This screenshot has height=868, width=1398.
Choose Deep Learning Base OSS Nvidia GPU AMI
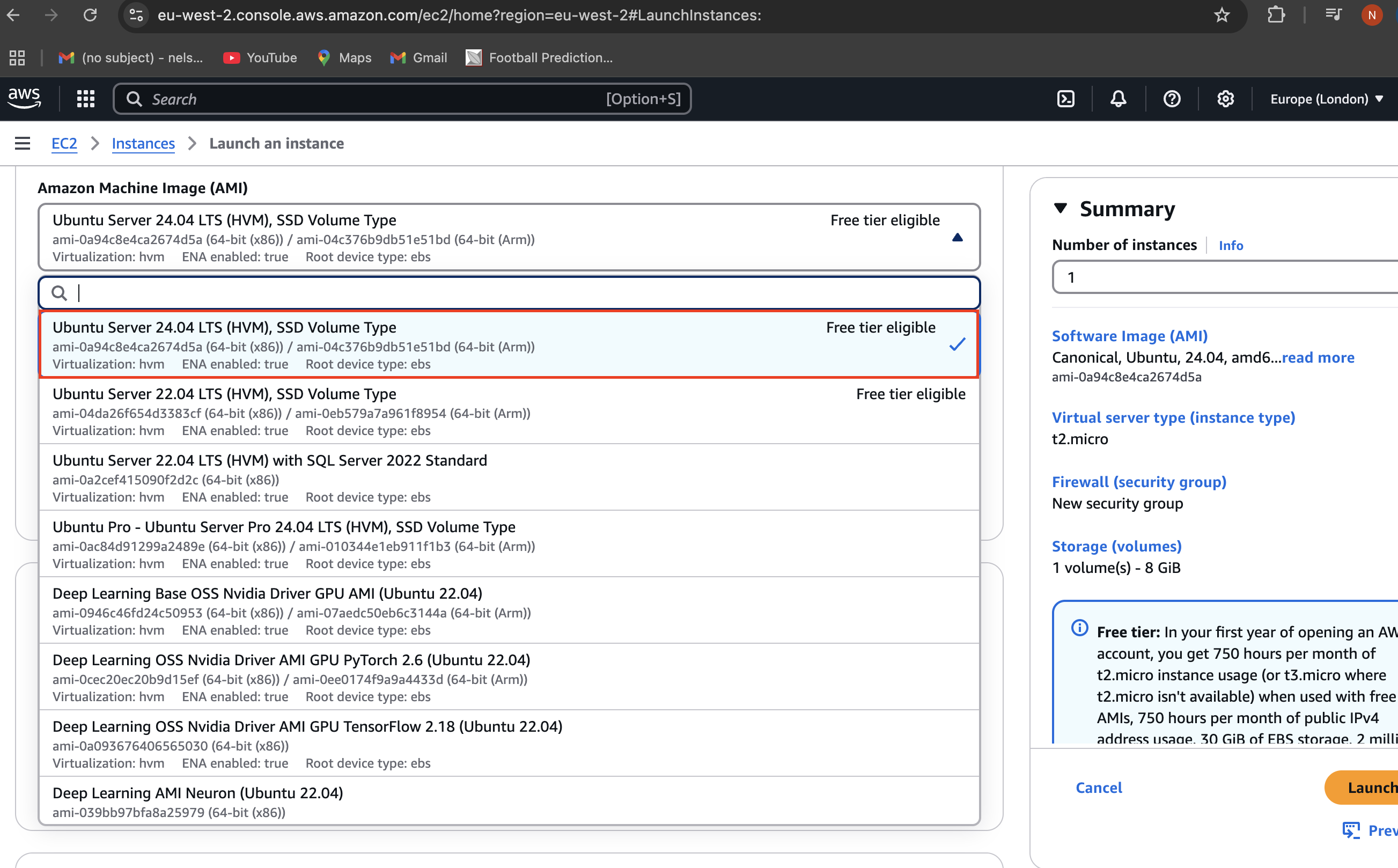509,611
